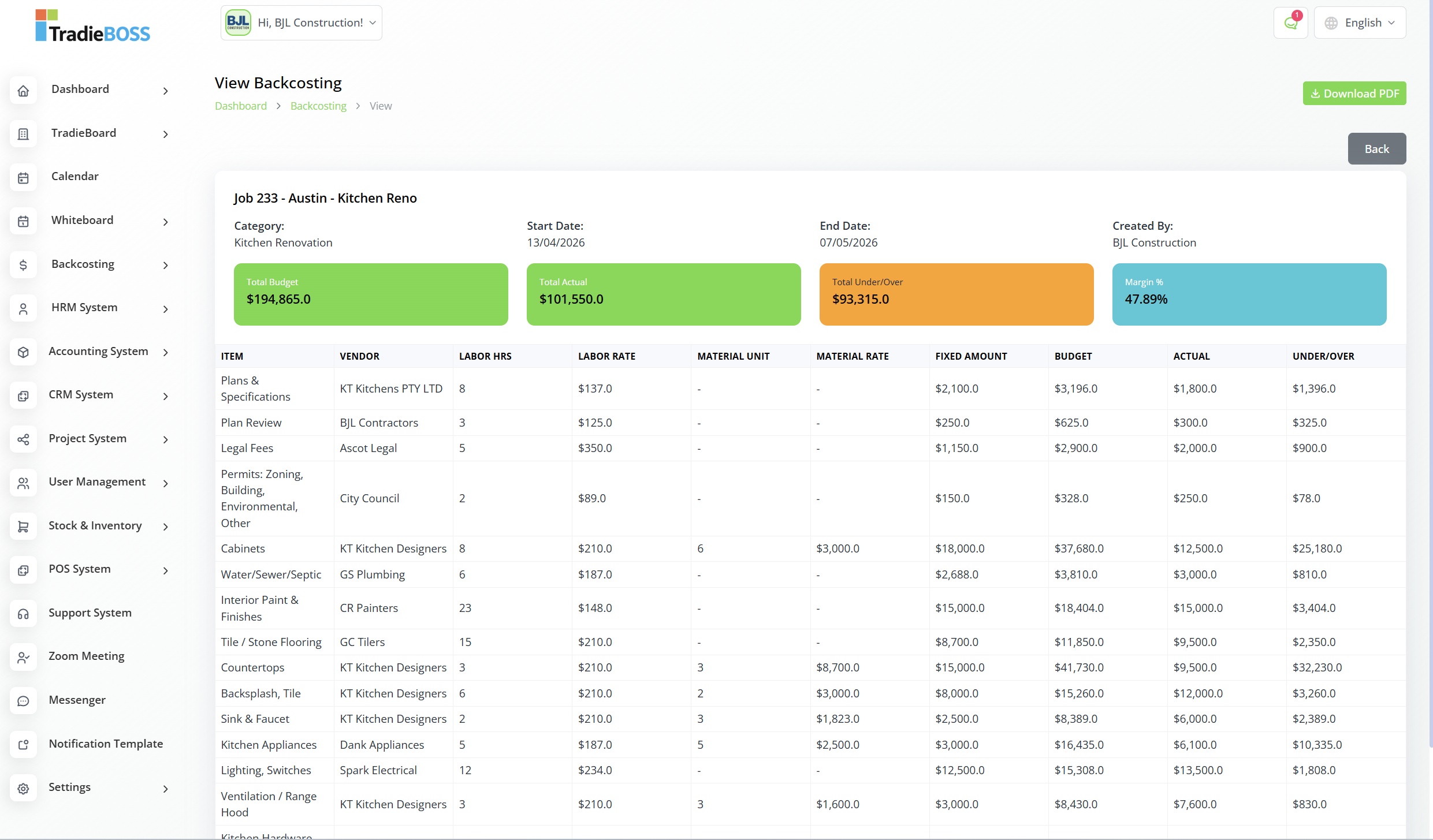Viewport: 1433px width, 840px height.
Task: Click the Settings gear icon
Action: pyautogui.click(x=23, y=789)
